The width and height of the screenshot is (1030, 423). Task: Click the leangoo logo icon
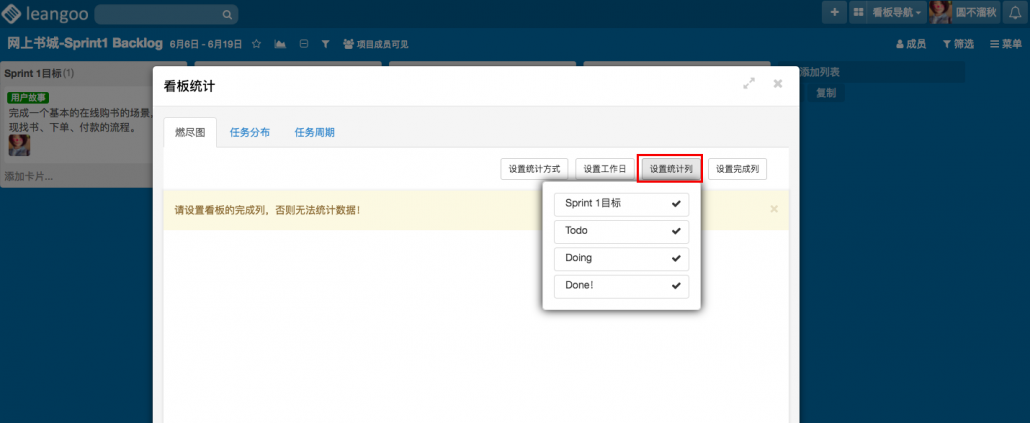15,14
